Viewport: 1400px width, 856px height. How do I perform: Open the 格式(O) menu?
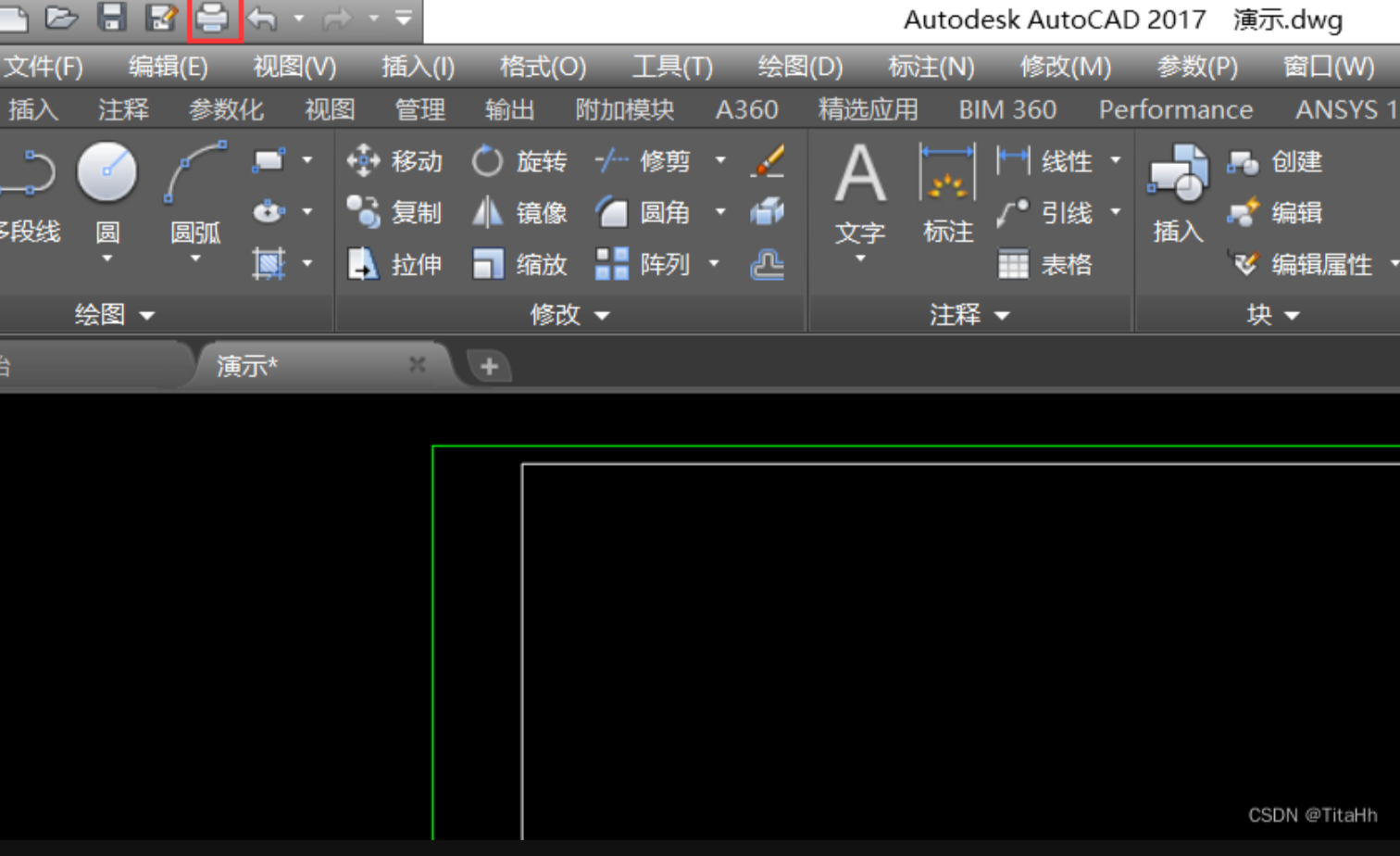click(543, 67)
